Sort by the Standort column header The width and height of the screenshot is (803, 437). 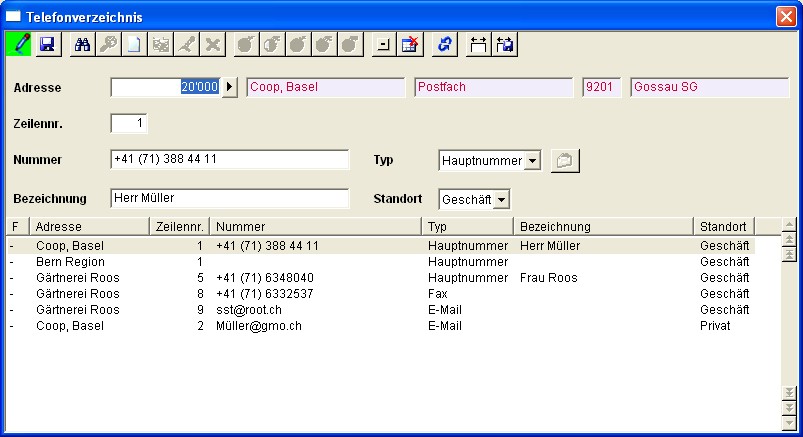pos(724,226)
